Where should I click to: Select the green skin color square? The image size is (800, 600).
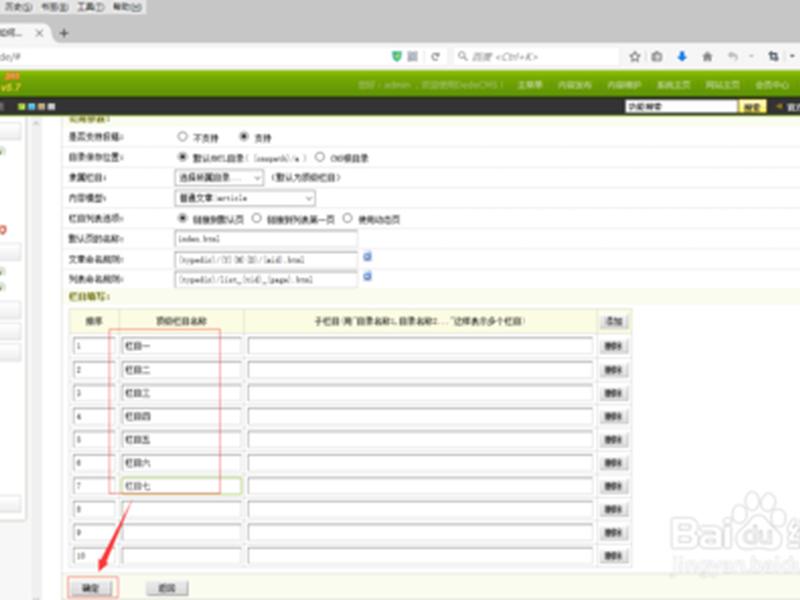21,107
